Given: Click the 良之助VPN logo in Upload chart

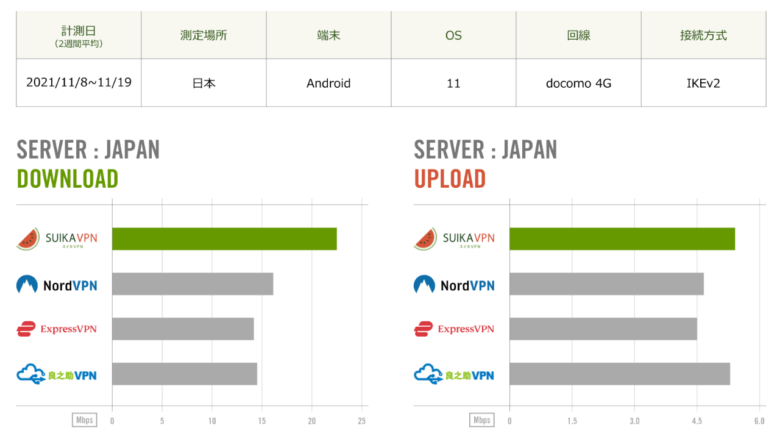Looking at the screenshot, I should click(x=454, y=374).
